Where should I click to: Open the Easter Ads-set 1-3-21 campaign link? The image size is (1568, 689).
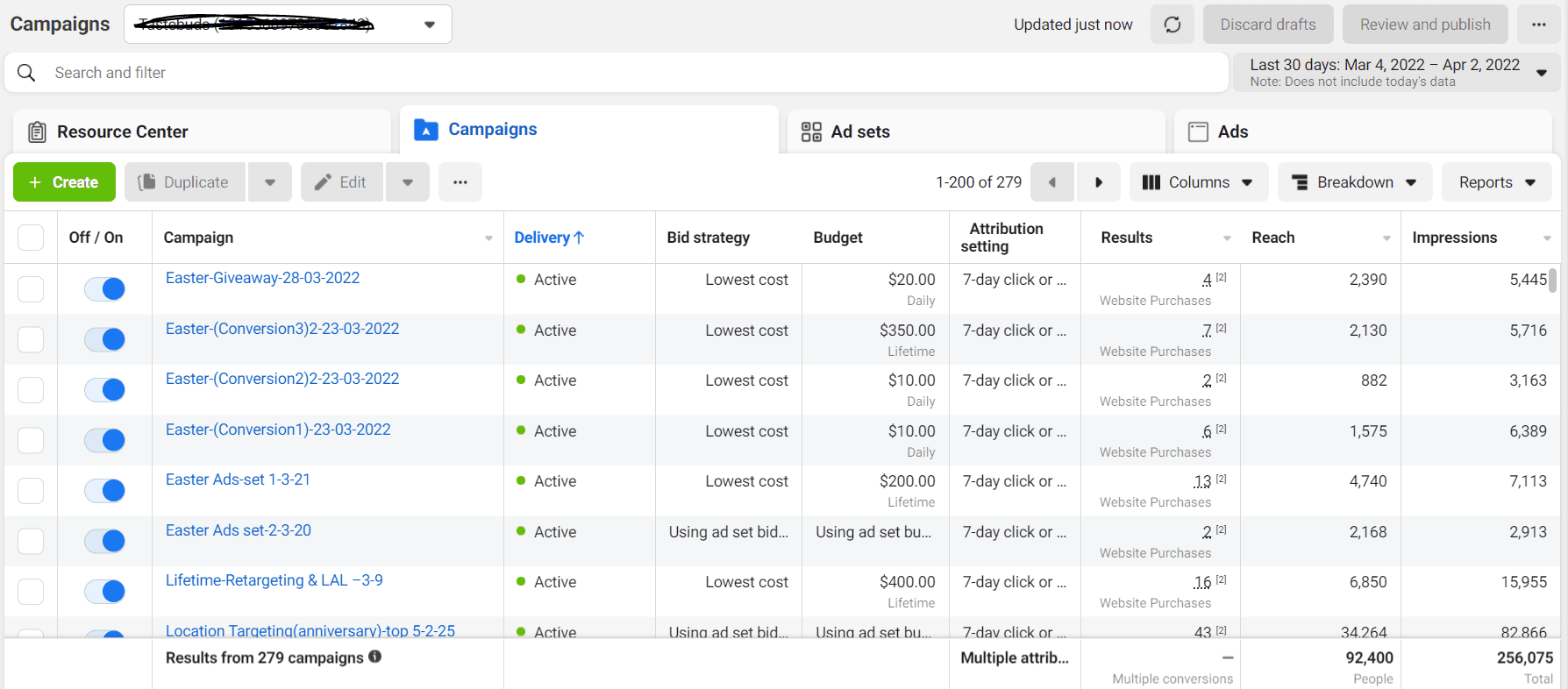pyautogui.click(x=238, y=479)
